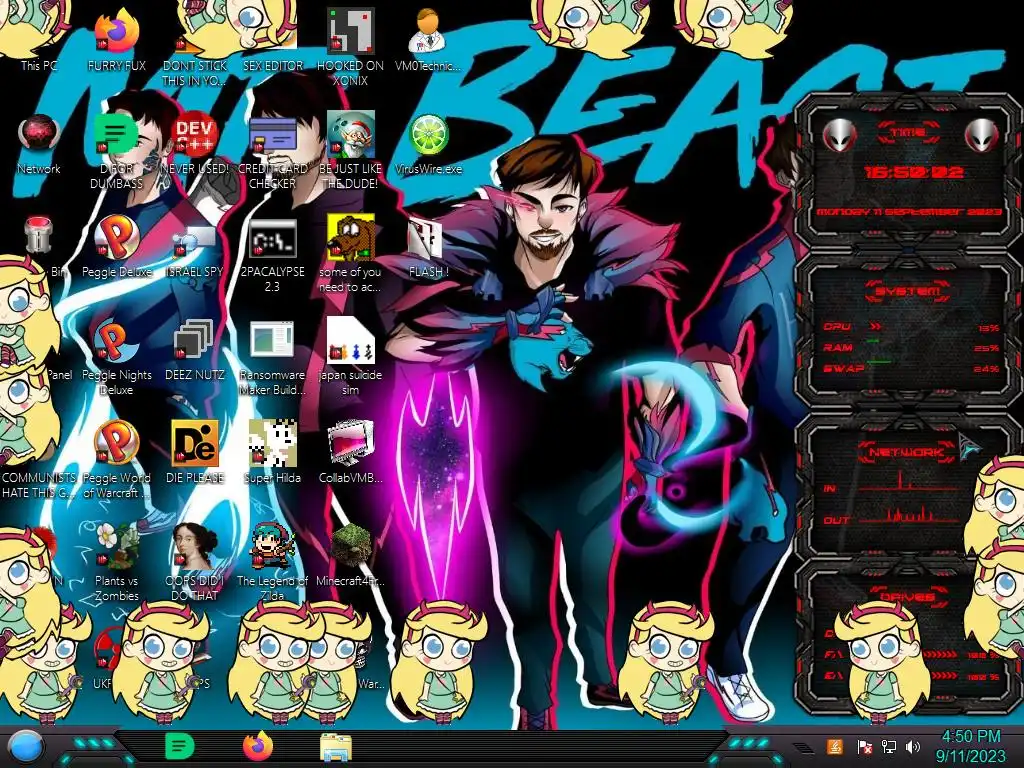This screenshot has height=768, width=1024.
Task: Launch Plants vs Zombies shortcut
Action: [116, 562]
